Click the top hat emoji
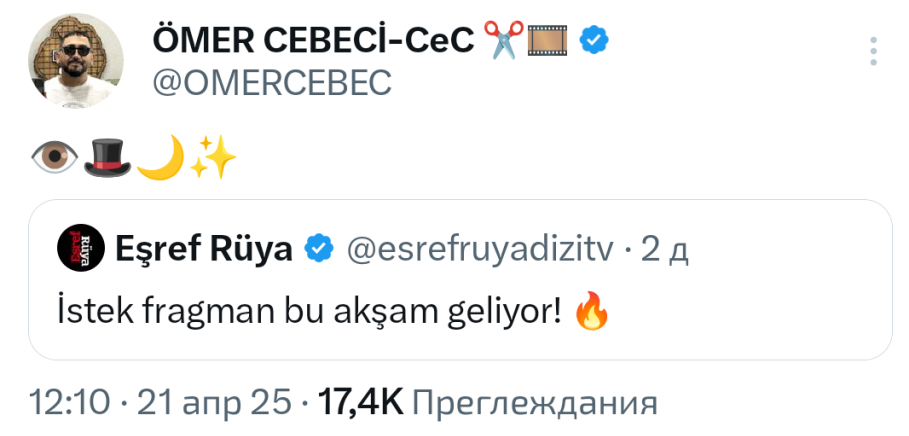909x436 pixels. pos(106,158)
